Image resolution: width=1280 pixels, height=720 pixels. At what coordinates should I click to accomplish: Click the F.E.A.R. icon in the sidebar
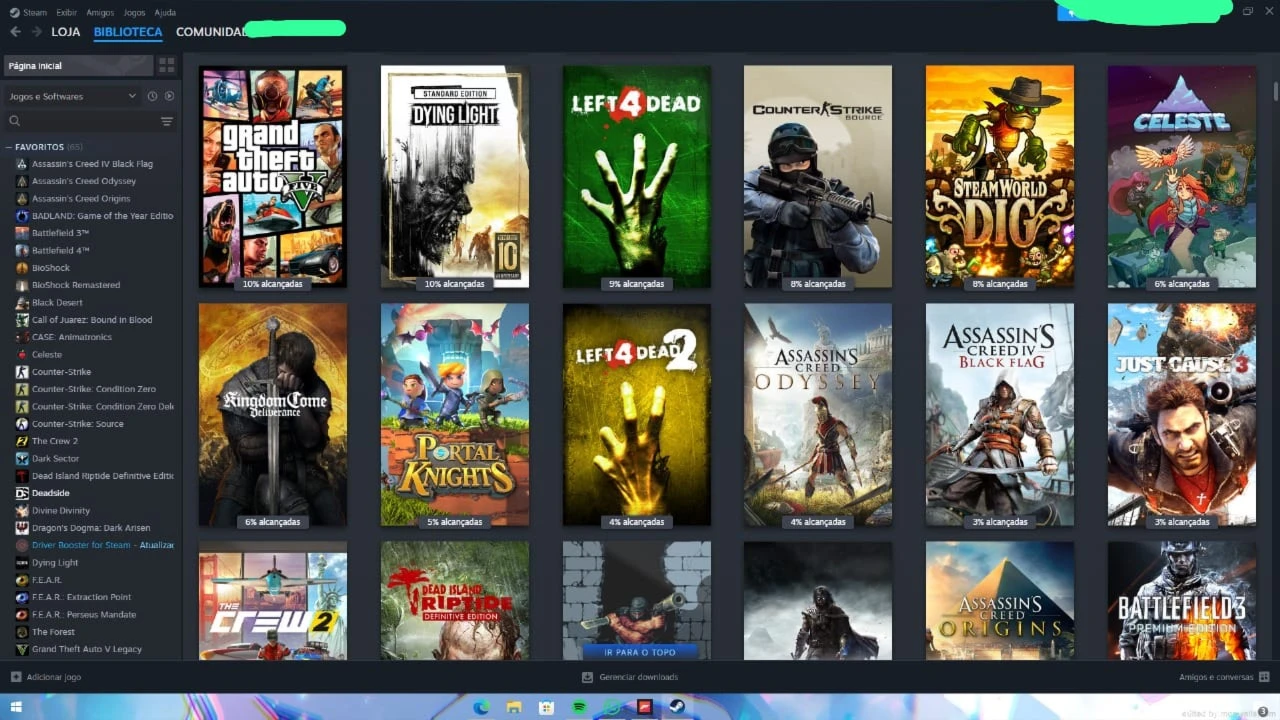22,580
